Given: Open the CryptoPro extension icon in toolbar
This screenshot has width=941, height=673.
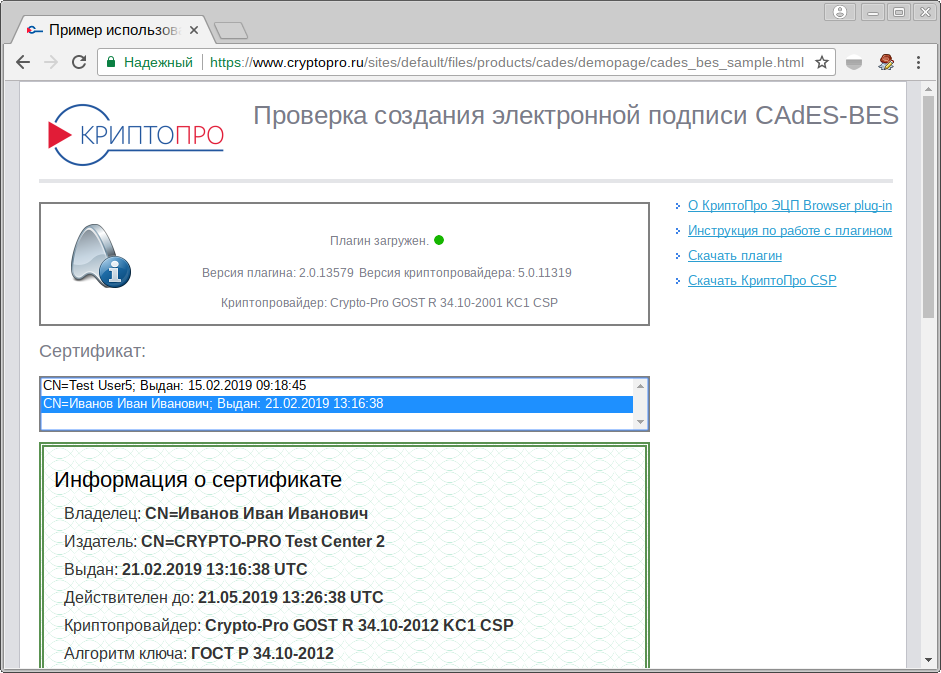Looking at the screenshot, I should pos(886,62).
